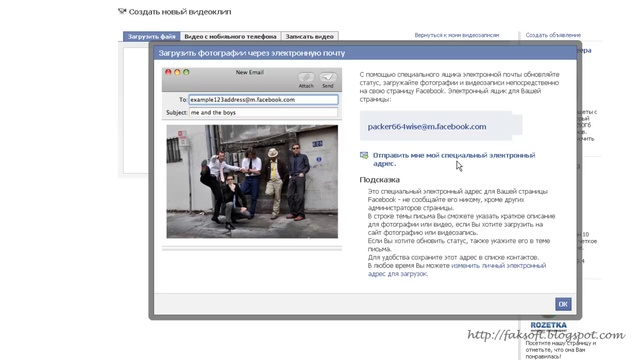This screenshot has width=640, height=360.
Task: Open the 'изменить личный электронный адрес для загрузок' link
Action: coord(457,269)
